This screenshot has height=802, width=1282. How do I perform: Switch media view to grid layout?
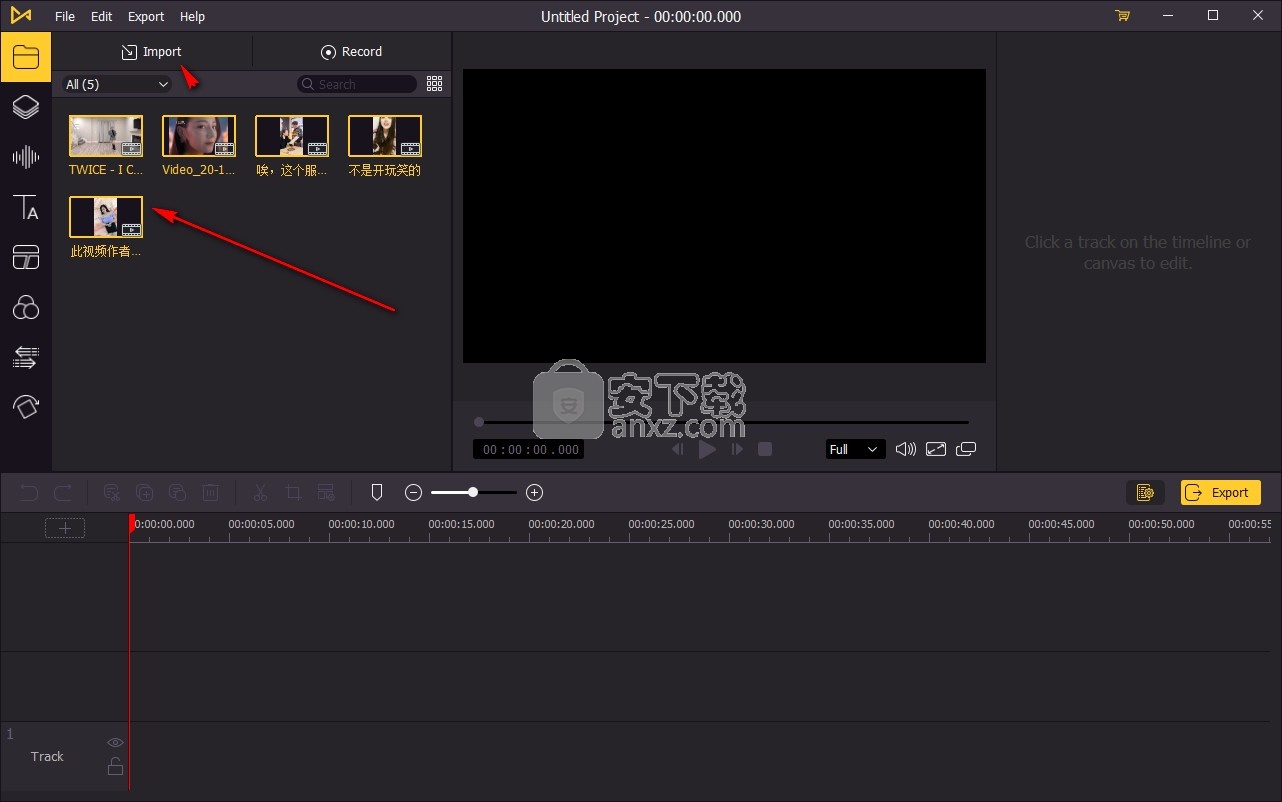click(x=434, y=84)
